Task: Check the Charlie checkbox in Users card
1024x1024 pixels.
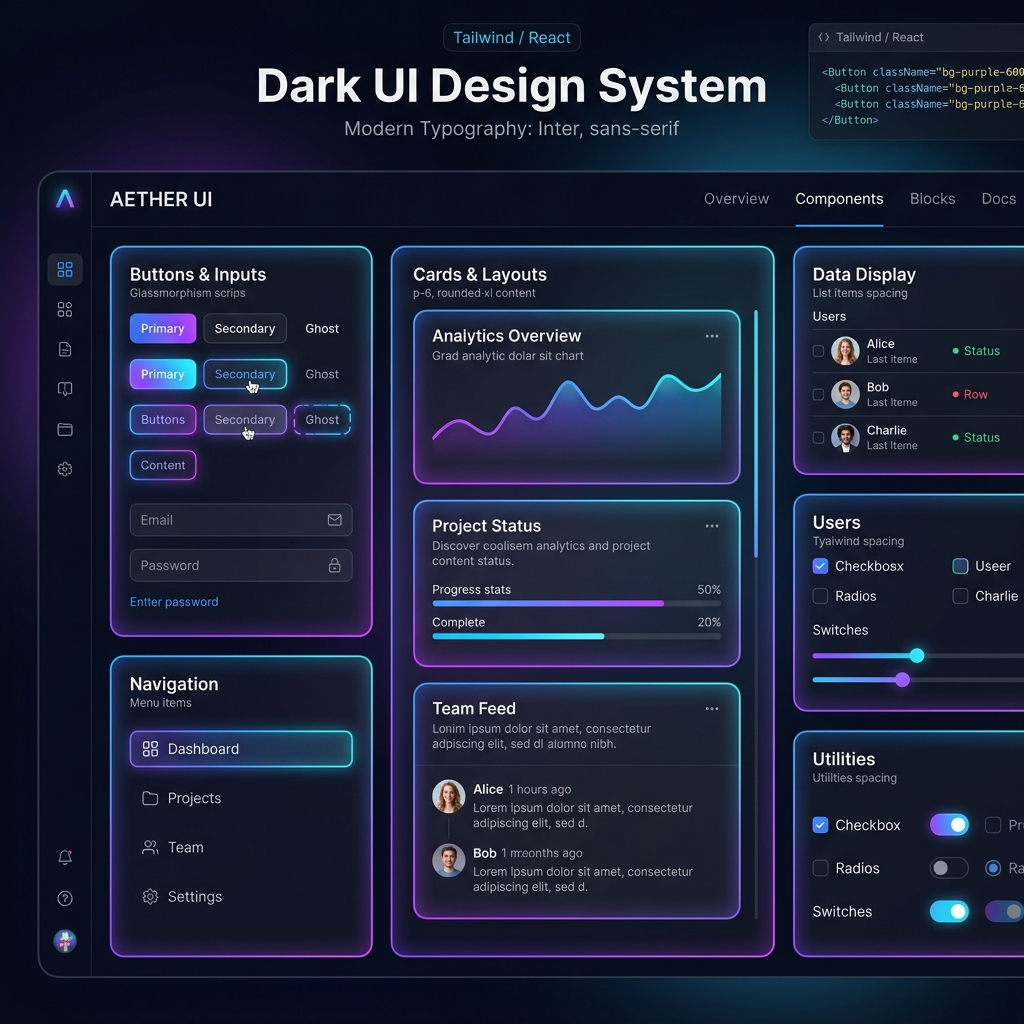Action: click(960, 596)
